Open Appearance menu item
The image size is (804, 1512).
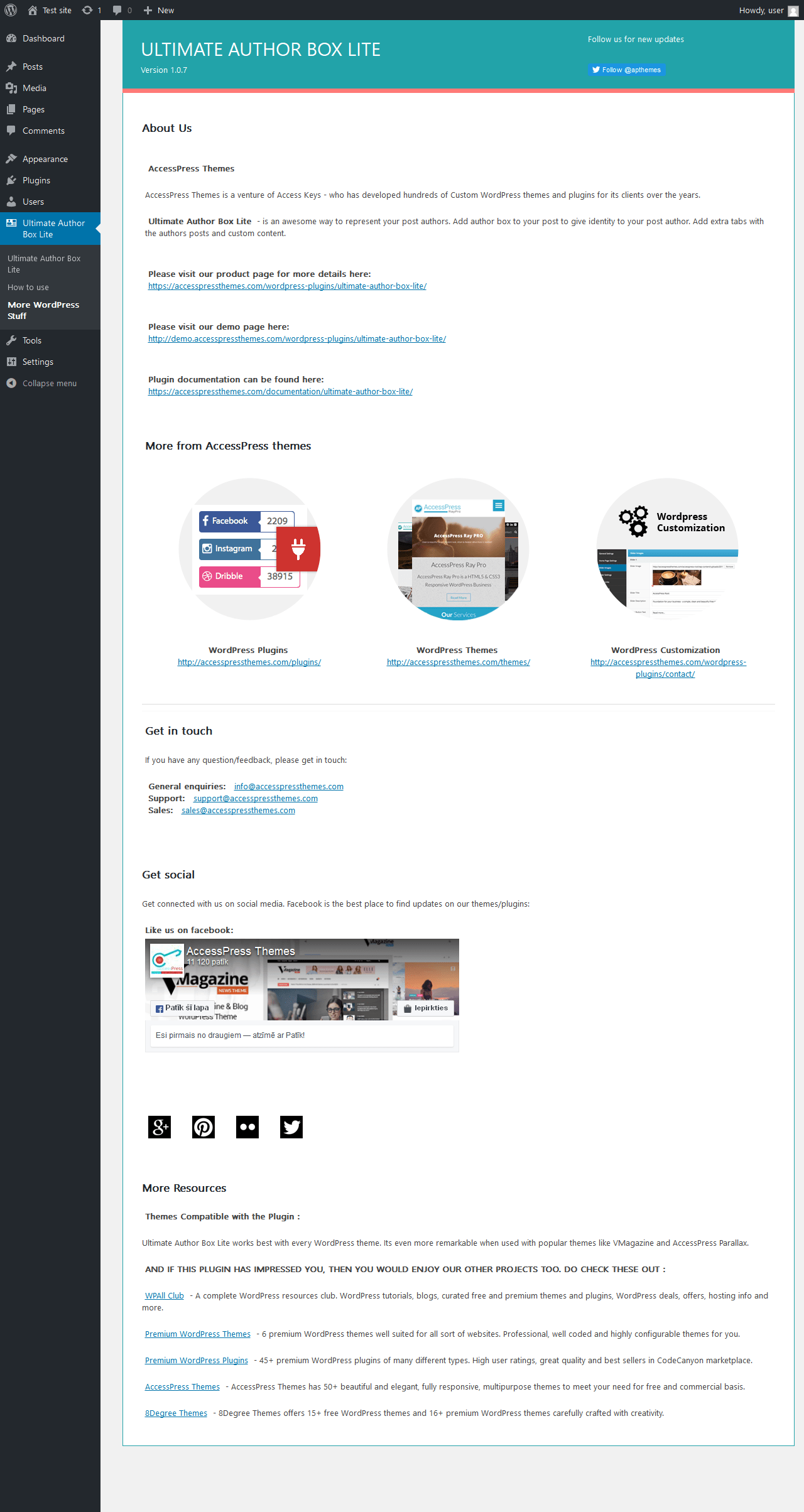click(50, 159)
